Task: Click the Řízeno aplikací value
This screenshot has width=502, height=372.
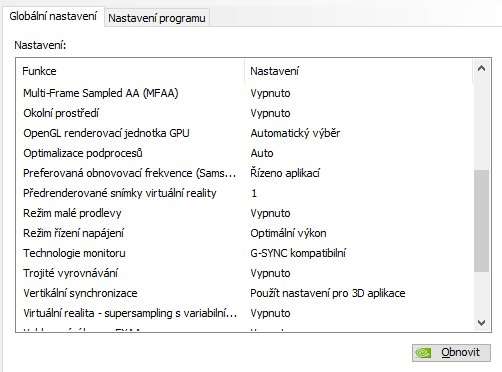Action: [x=285, y=173]
